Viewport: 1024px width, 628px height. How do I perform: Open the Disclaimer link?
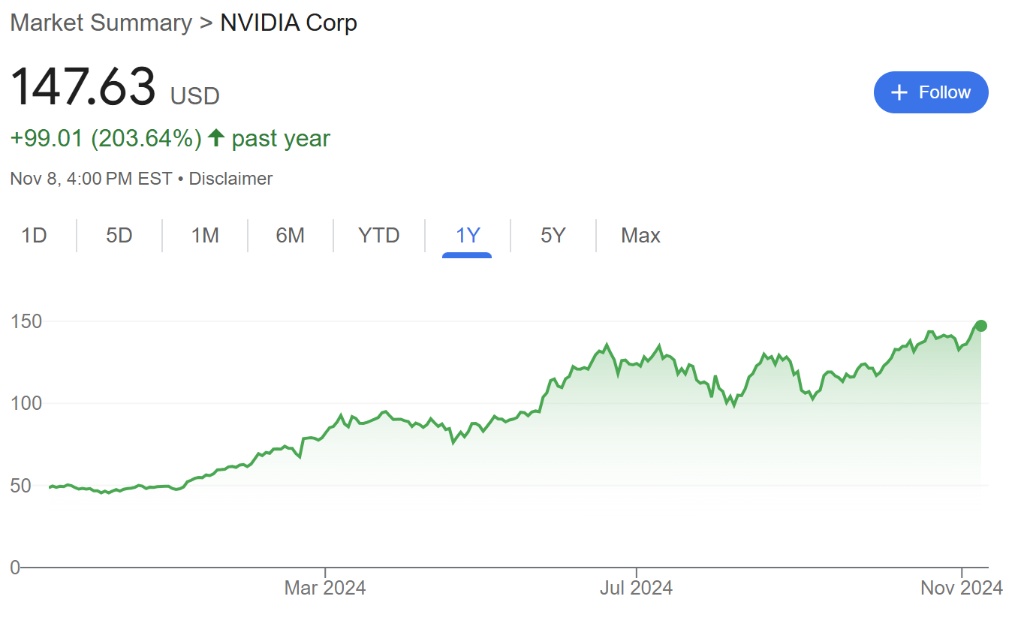click(231, 179)
